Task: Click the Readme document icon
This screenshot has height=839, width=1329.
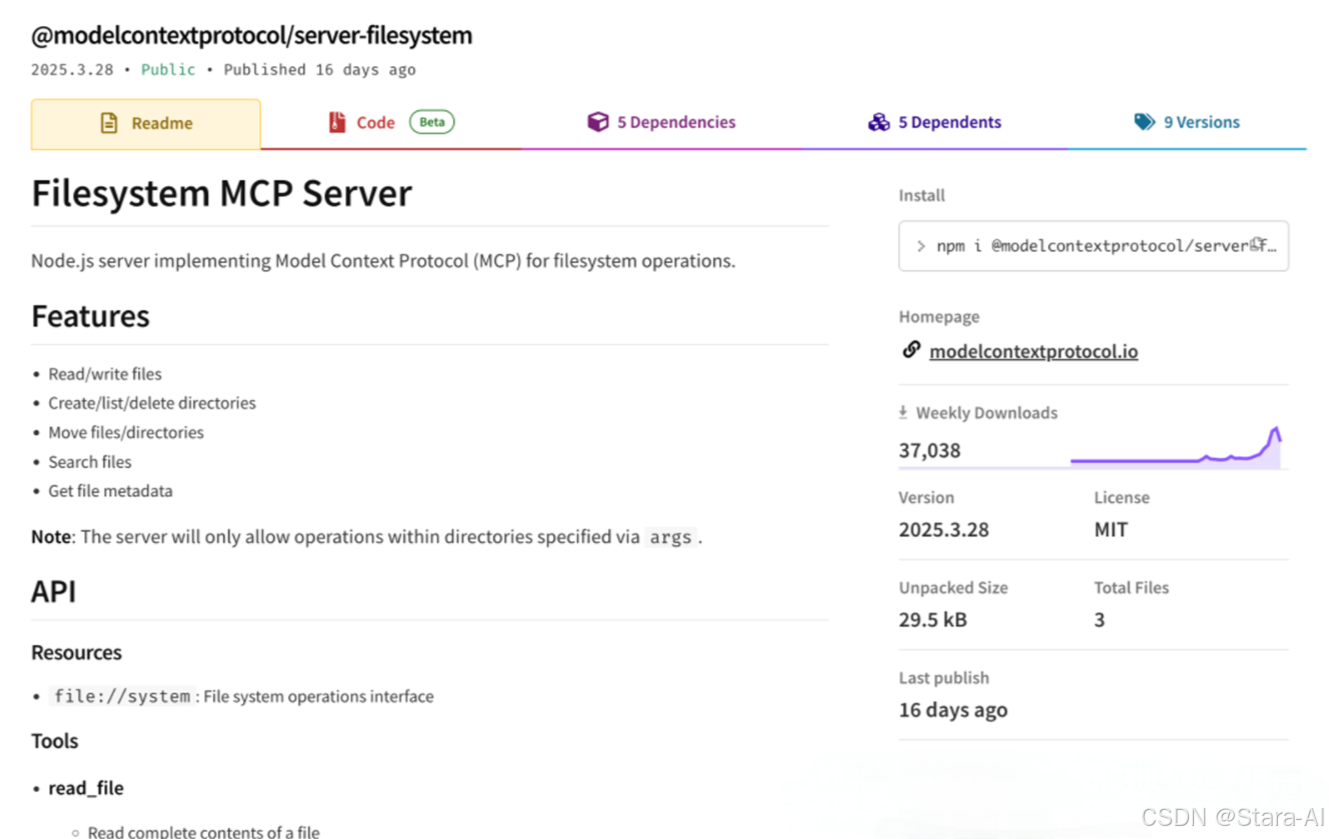Action: [109, 123]
